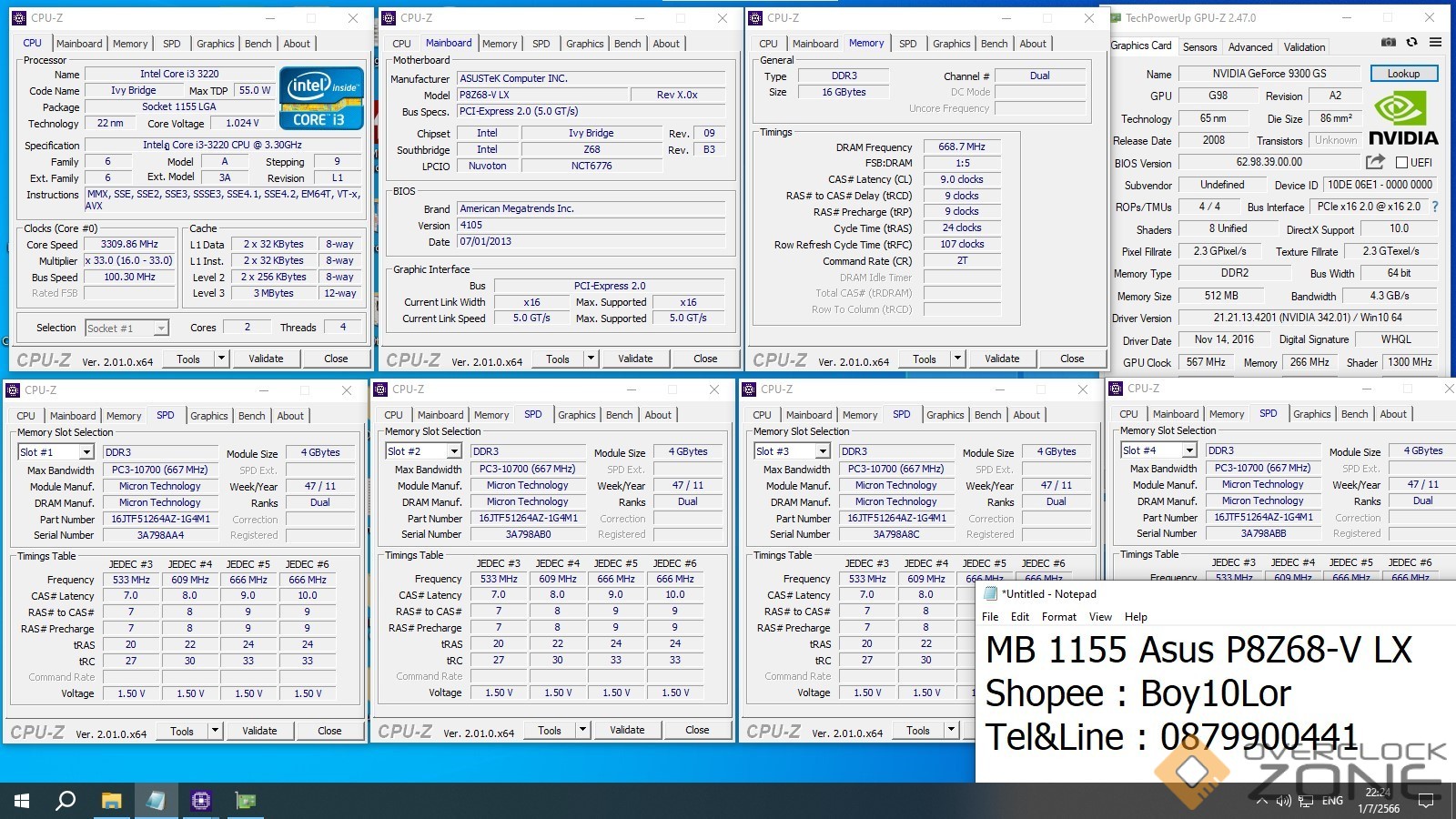Switch to the Sensors tab in GPU-Z
The image size is (1456, 819).
coord(1199,46)
